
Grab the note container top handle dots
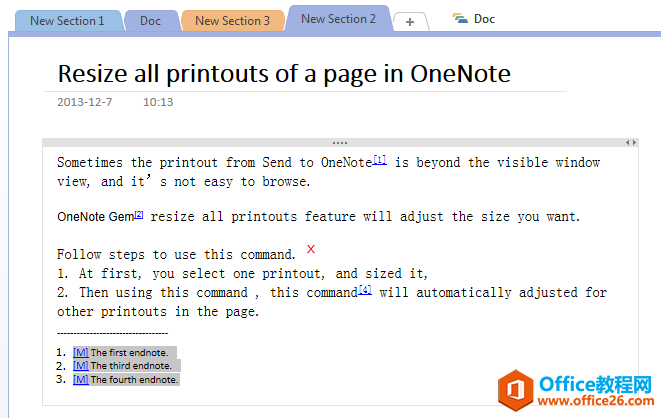[x=340, y=143]
